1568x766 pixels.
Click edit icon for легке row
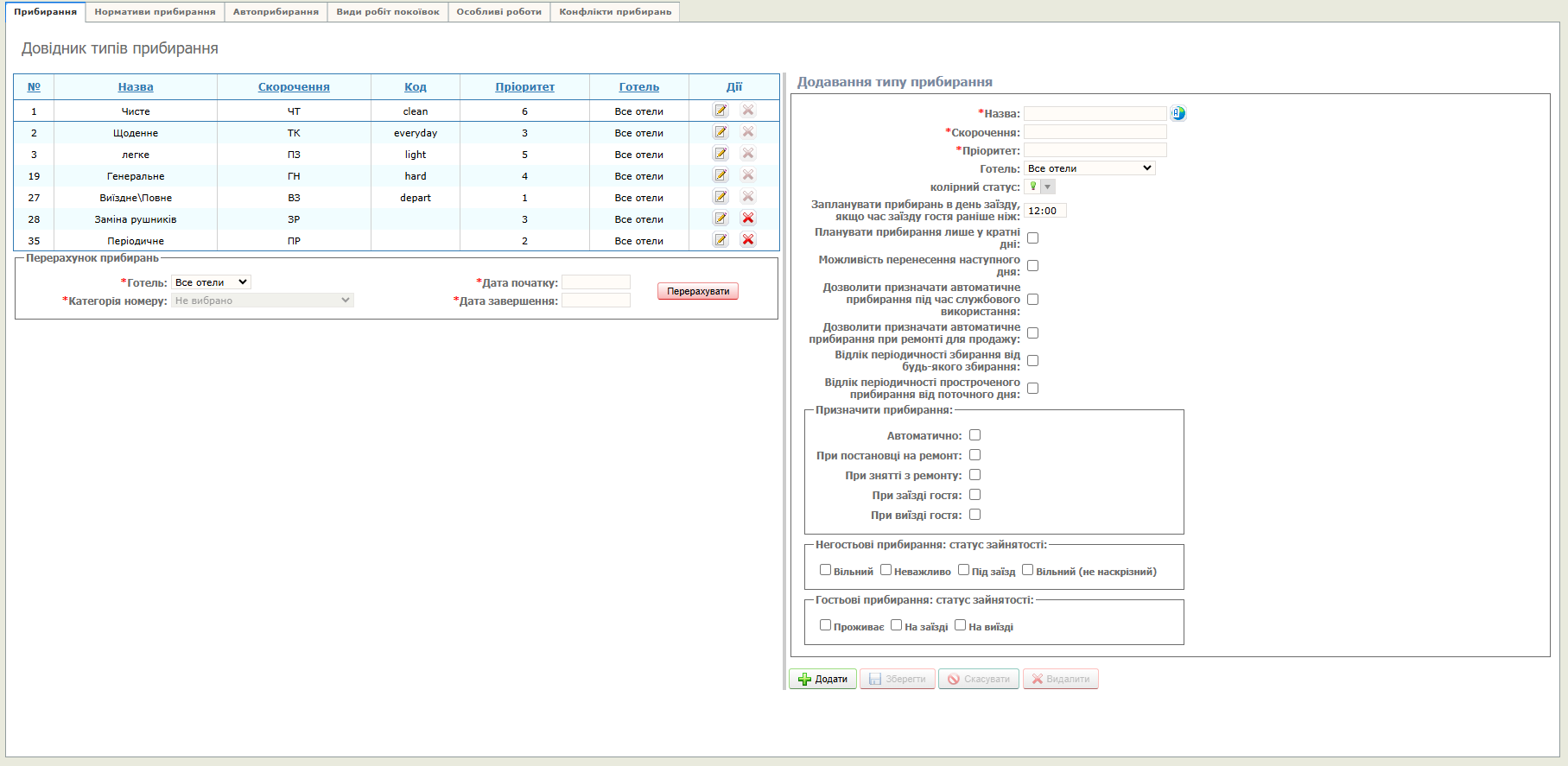721,154
